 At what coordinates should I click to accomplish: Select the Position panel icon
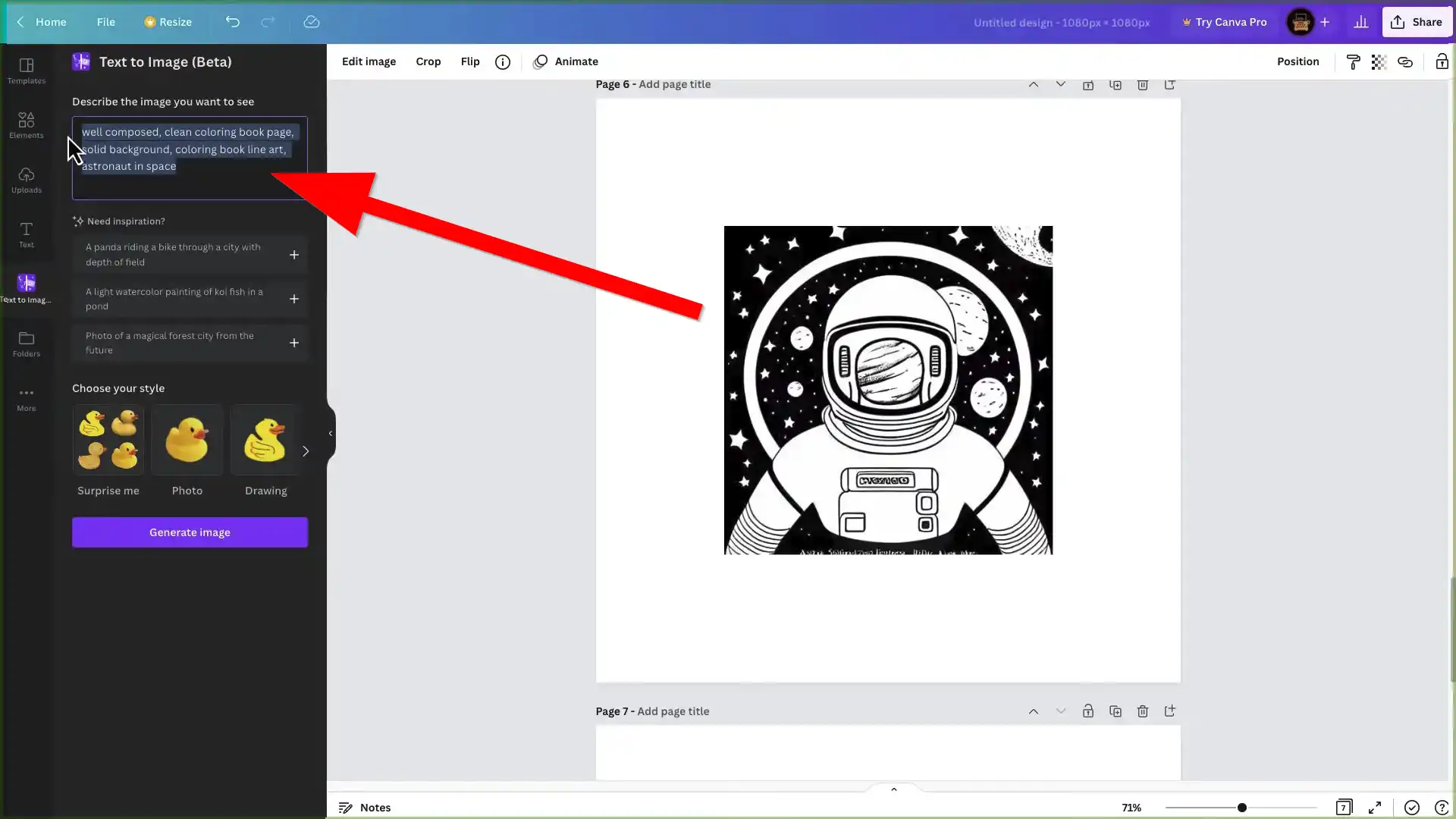(x=1298, y=61)
